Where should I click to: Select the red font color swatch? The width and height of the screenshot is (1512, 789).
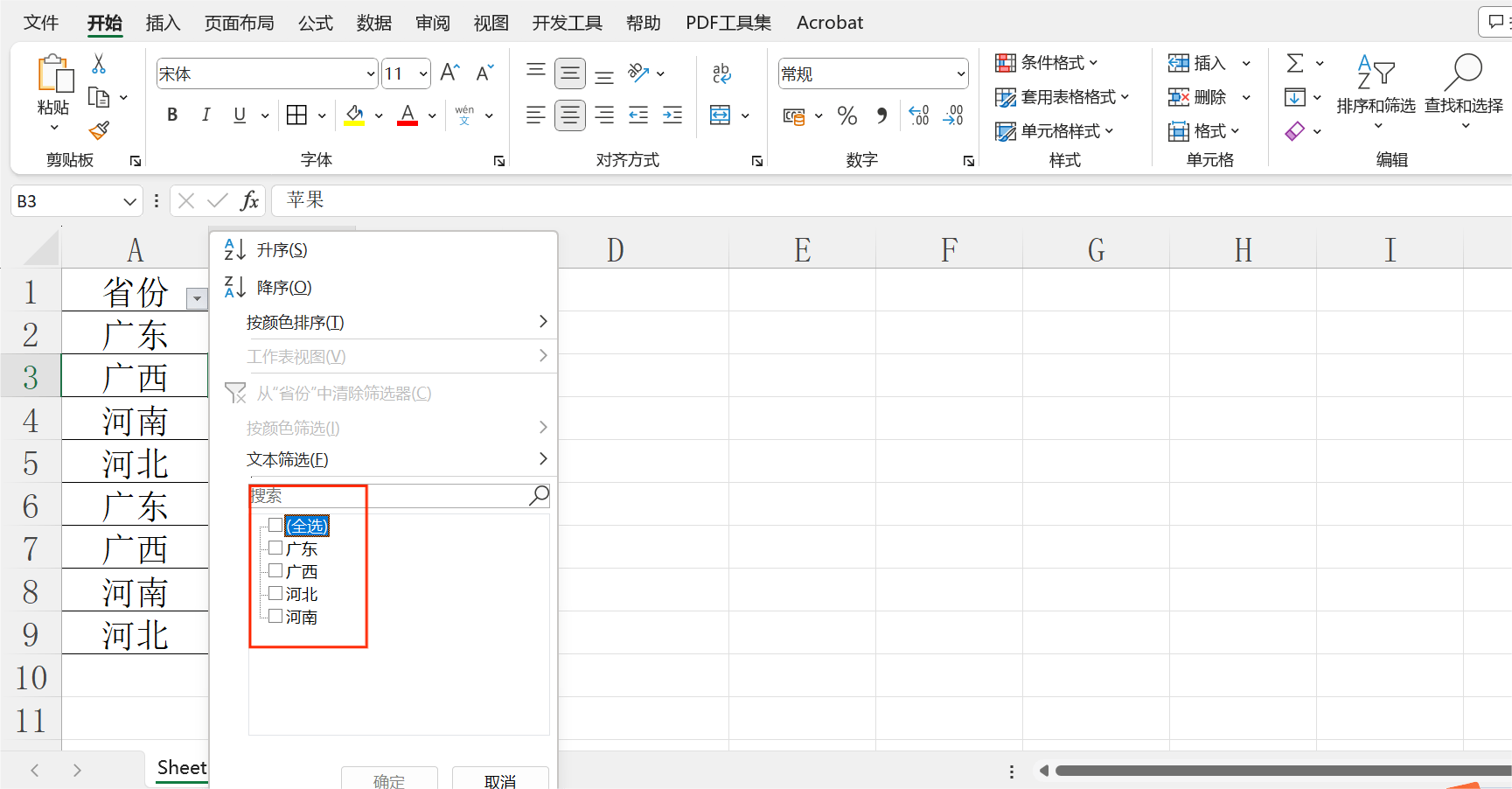[x=406, y=122]
